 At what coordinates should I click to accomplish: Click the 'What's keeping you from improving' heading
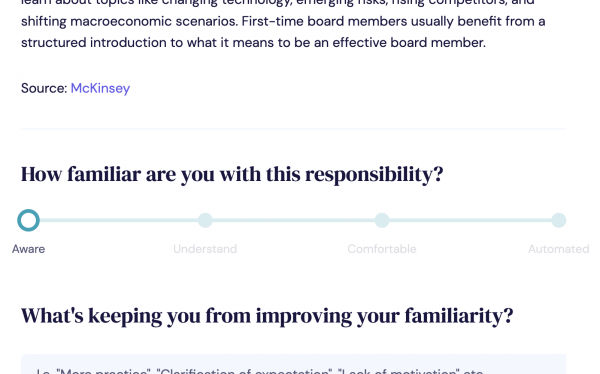(267, 316)
